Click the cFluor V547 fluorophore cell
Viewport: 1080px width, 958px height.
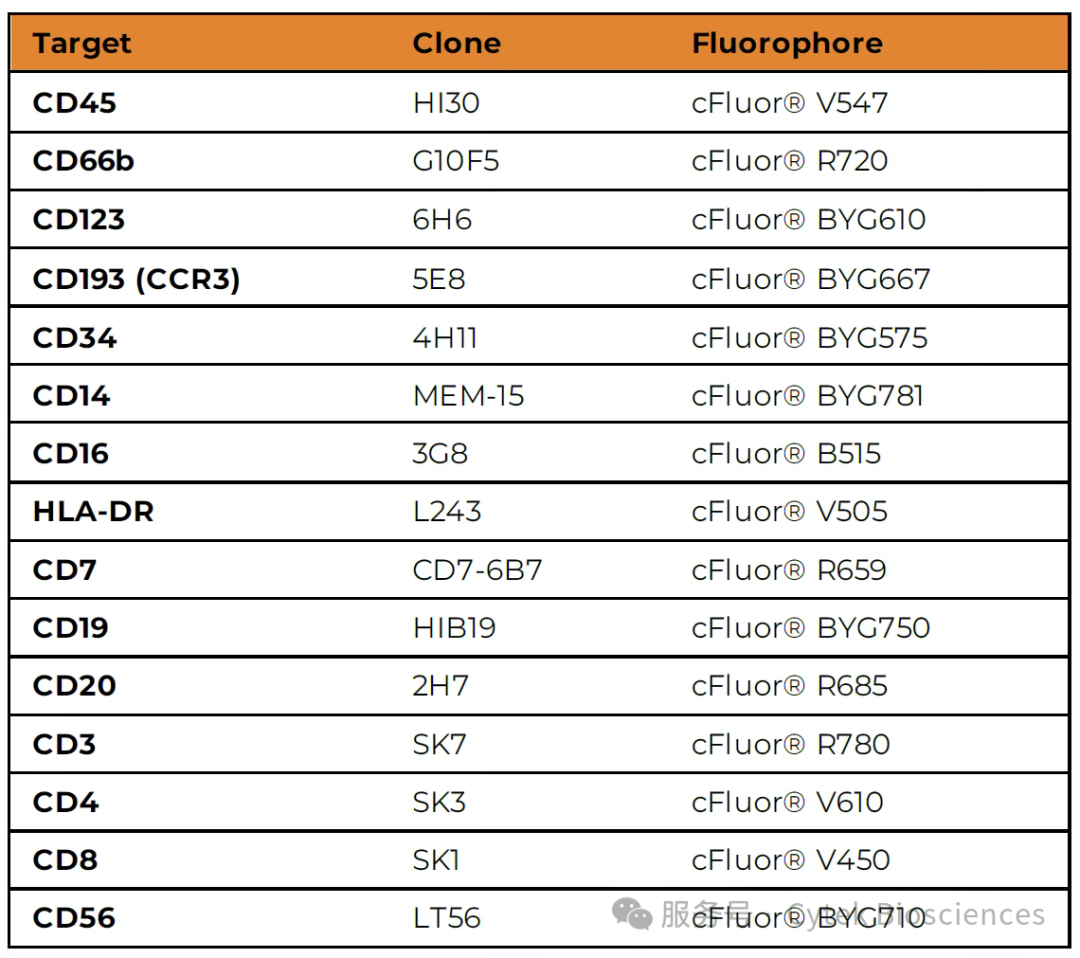pyautogui.click(x=789, y=103)
